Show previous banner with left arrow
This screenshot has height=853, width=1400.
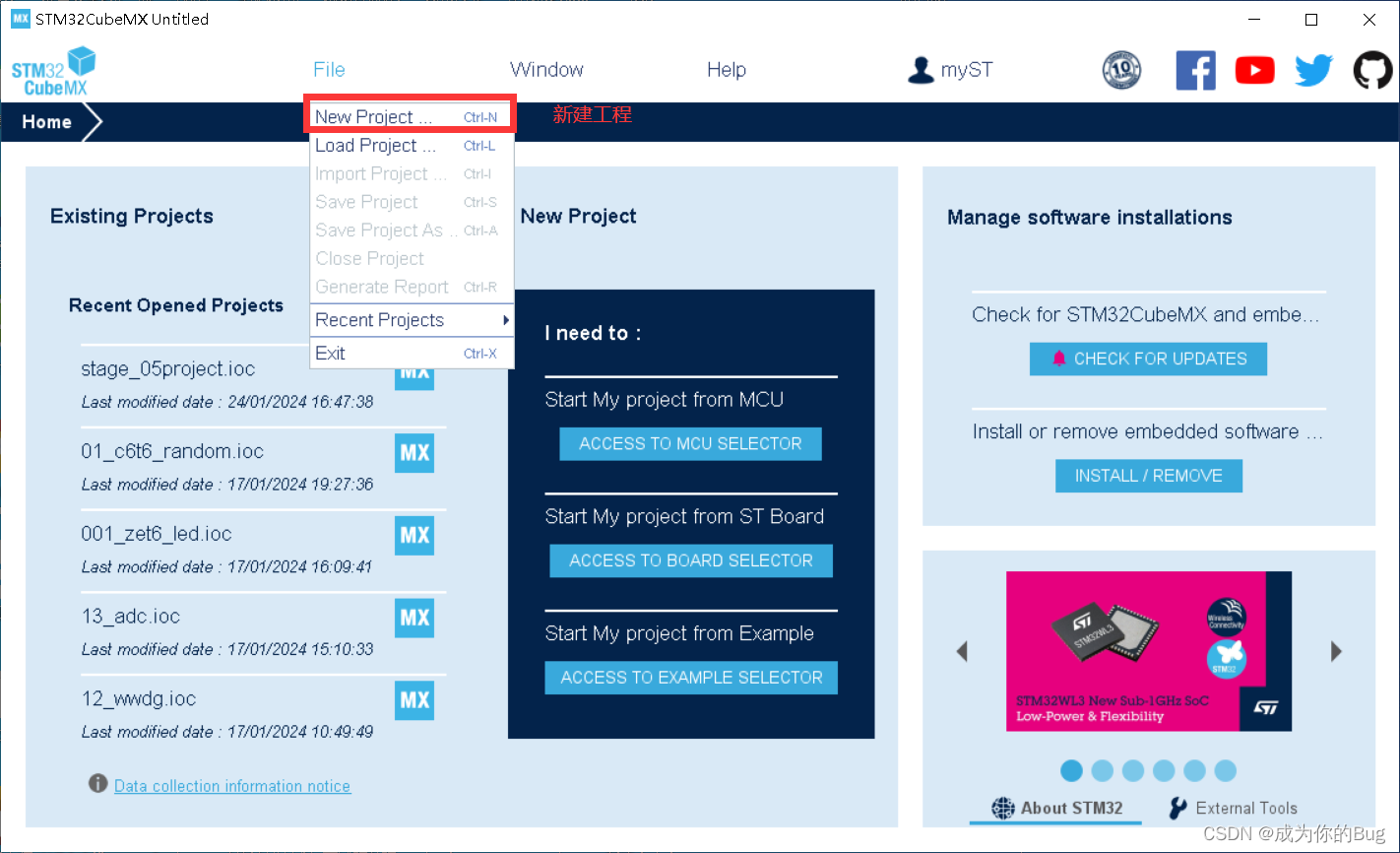tap(962, 651)
